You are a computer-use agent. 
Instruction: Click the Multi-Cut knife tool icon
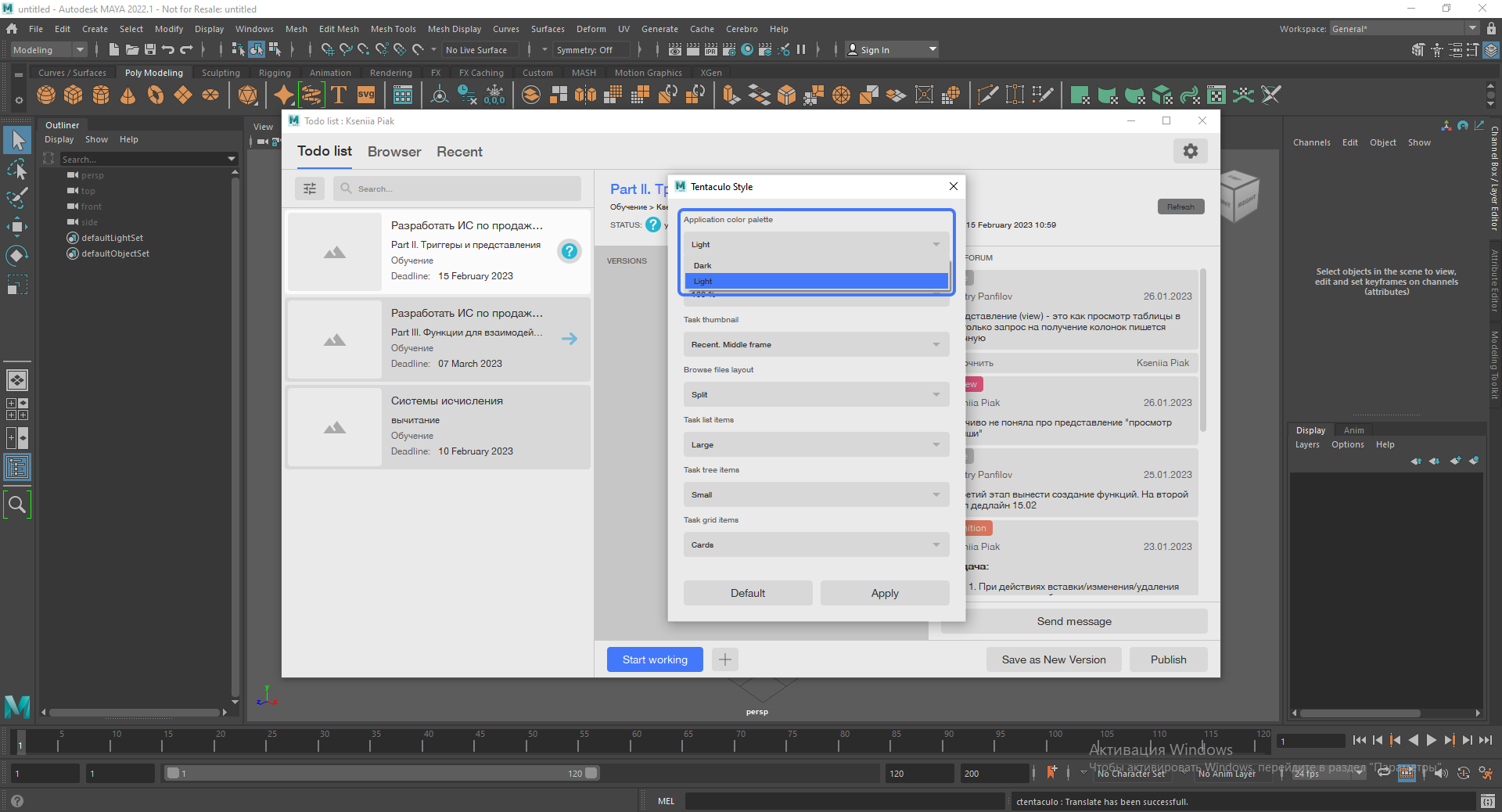(987, 95)
